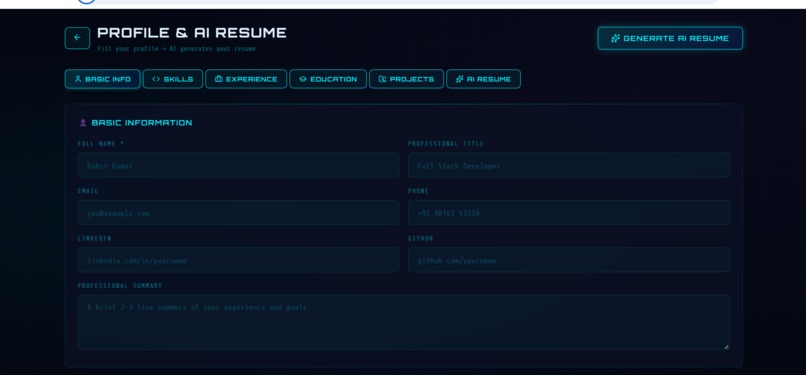Screen dimensions: 806x375
Task: Click the LinkedIn URL field
Action: point(239,260)
